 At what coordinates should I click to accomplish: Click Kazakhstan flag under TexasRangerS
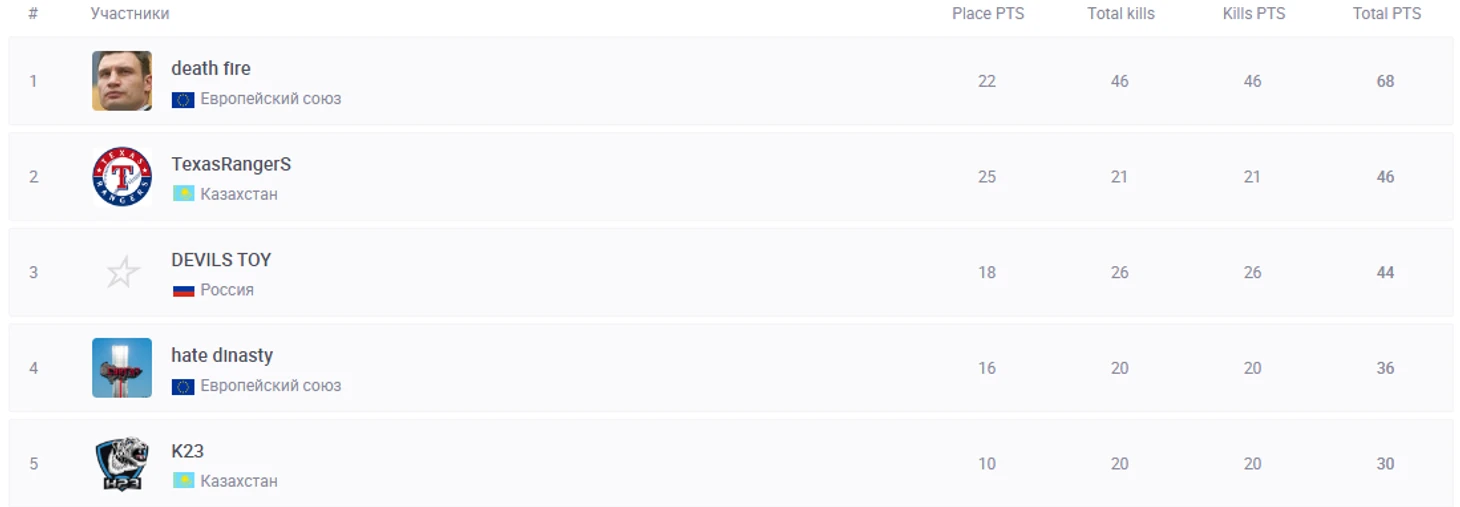183,194
